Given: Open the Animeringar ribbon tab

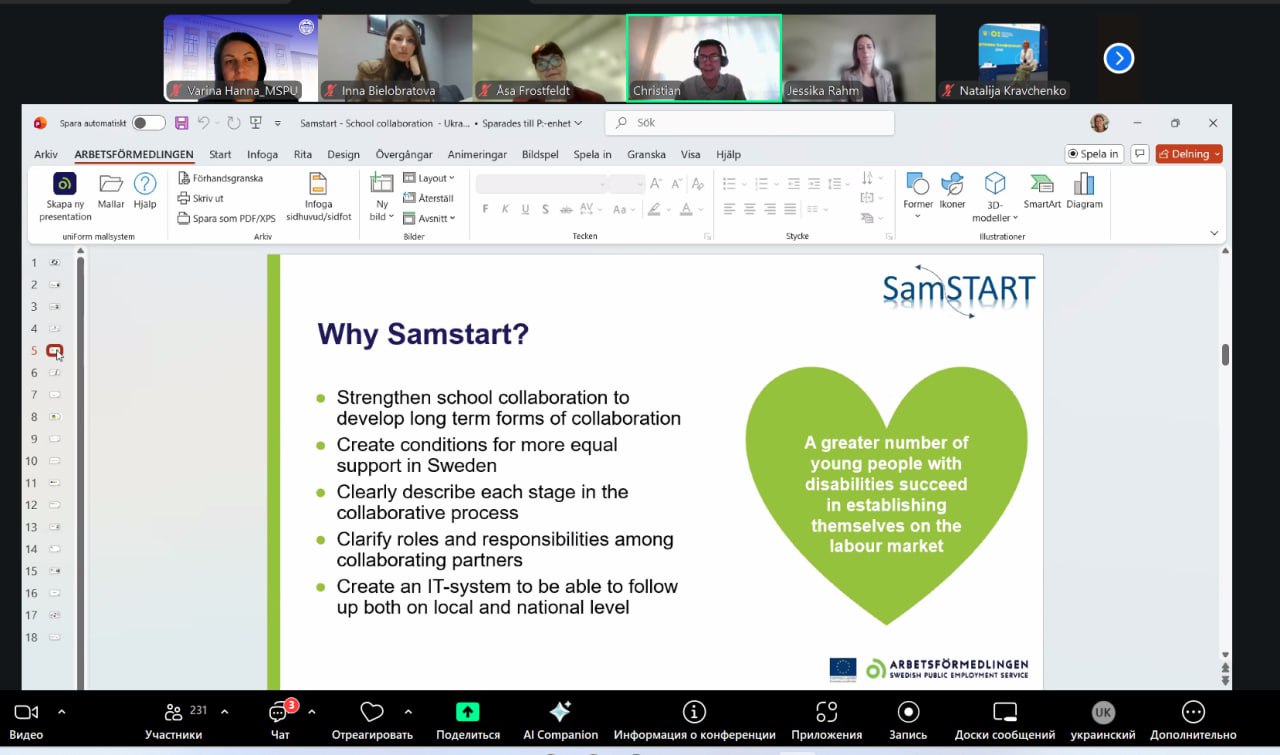Looking at the screenshot, I should click(477, 155).
